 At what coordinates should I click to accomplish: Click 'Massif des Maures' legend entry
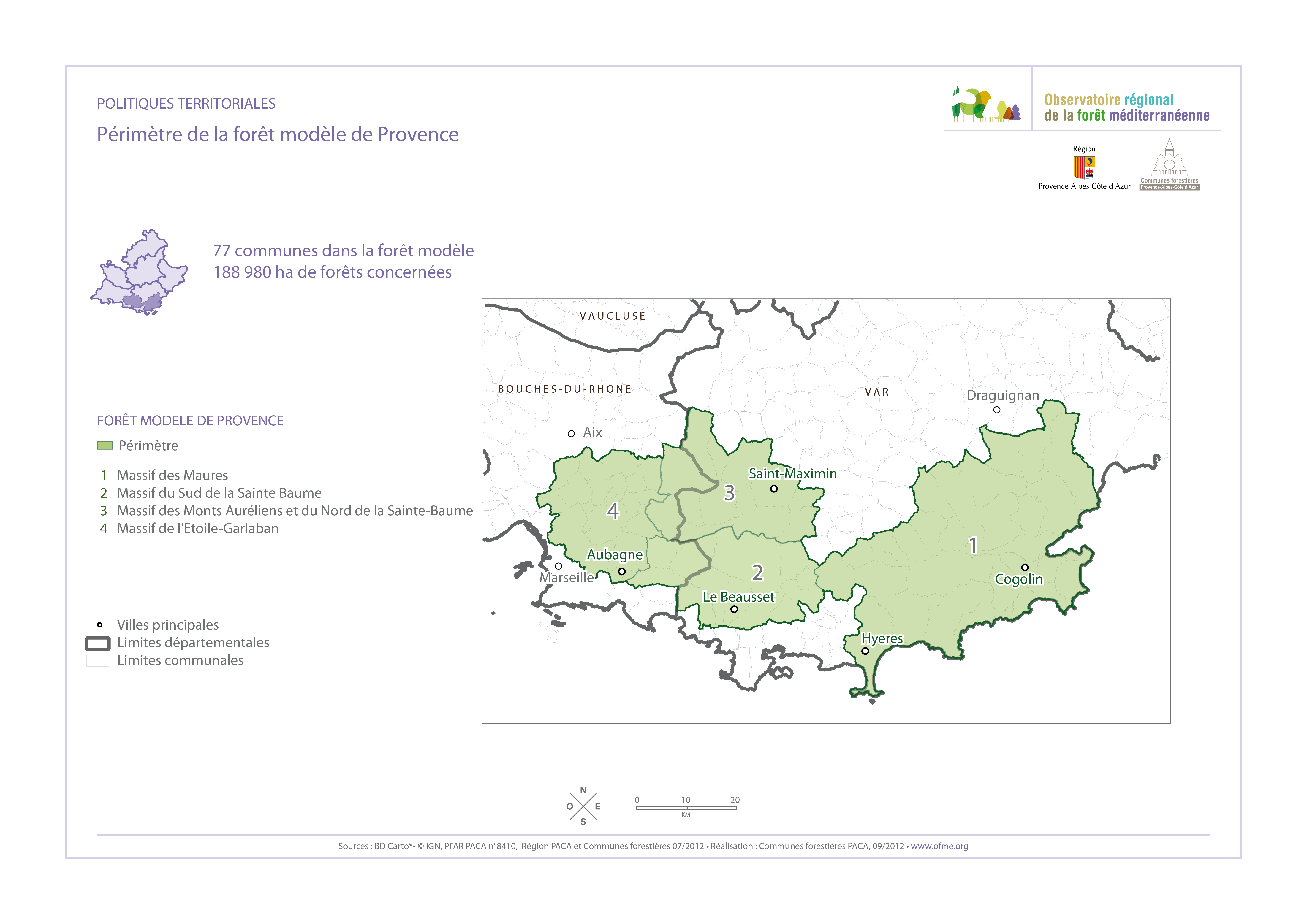coord(173,475)
